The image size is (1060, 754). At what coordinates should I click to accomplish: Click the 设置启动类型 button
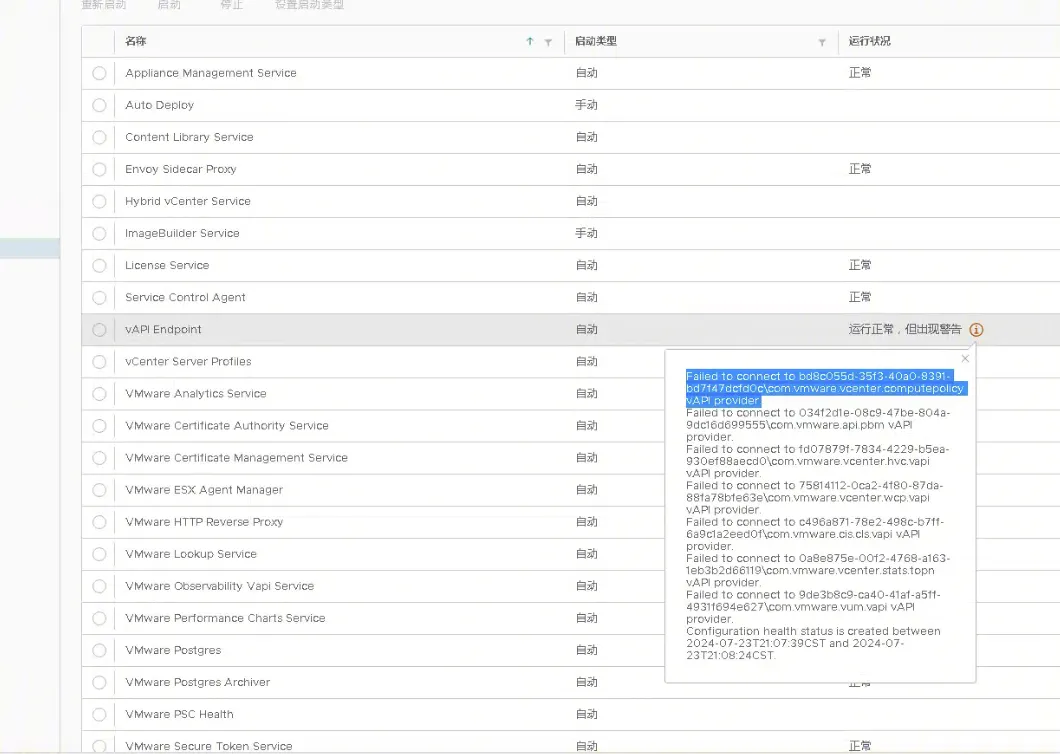(309, 5)
